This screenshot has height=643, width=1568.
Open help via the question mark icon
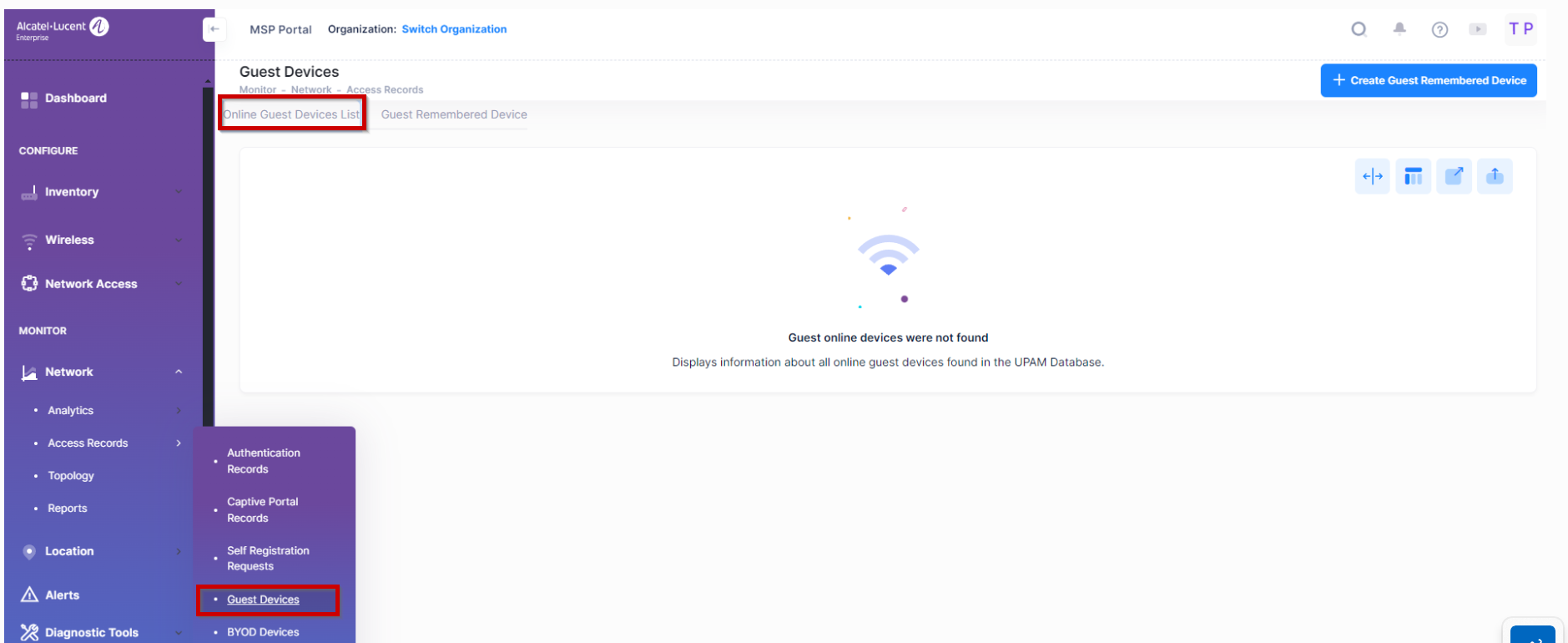click(1439, 30)
